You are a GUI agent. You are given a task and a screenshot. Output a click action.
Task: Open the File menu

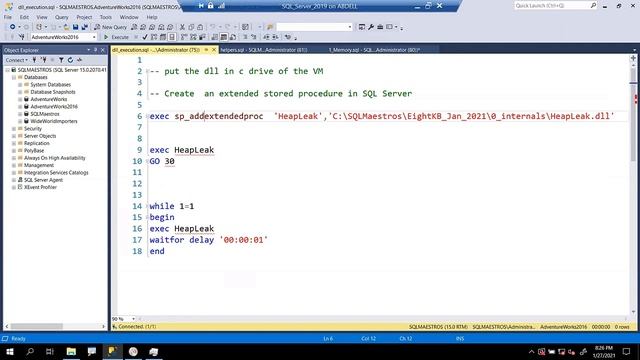point(8,17)
